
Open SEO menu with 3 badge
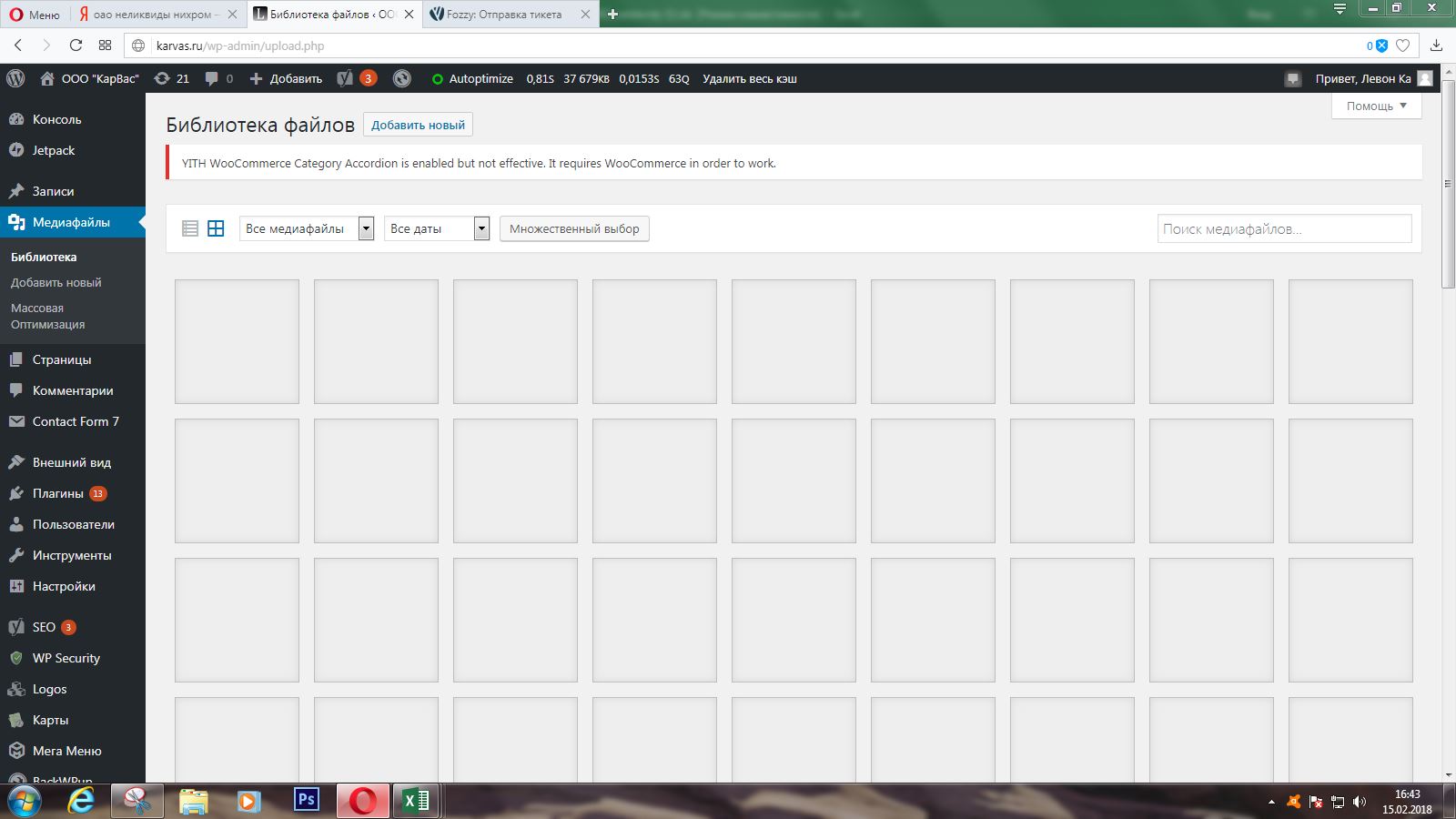[x=73, y=627]
